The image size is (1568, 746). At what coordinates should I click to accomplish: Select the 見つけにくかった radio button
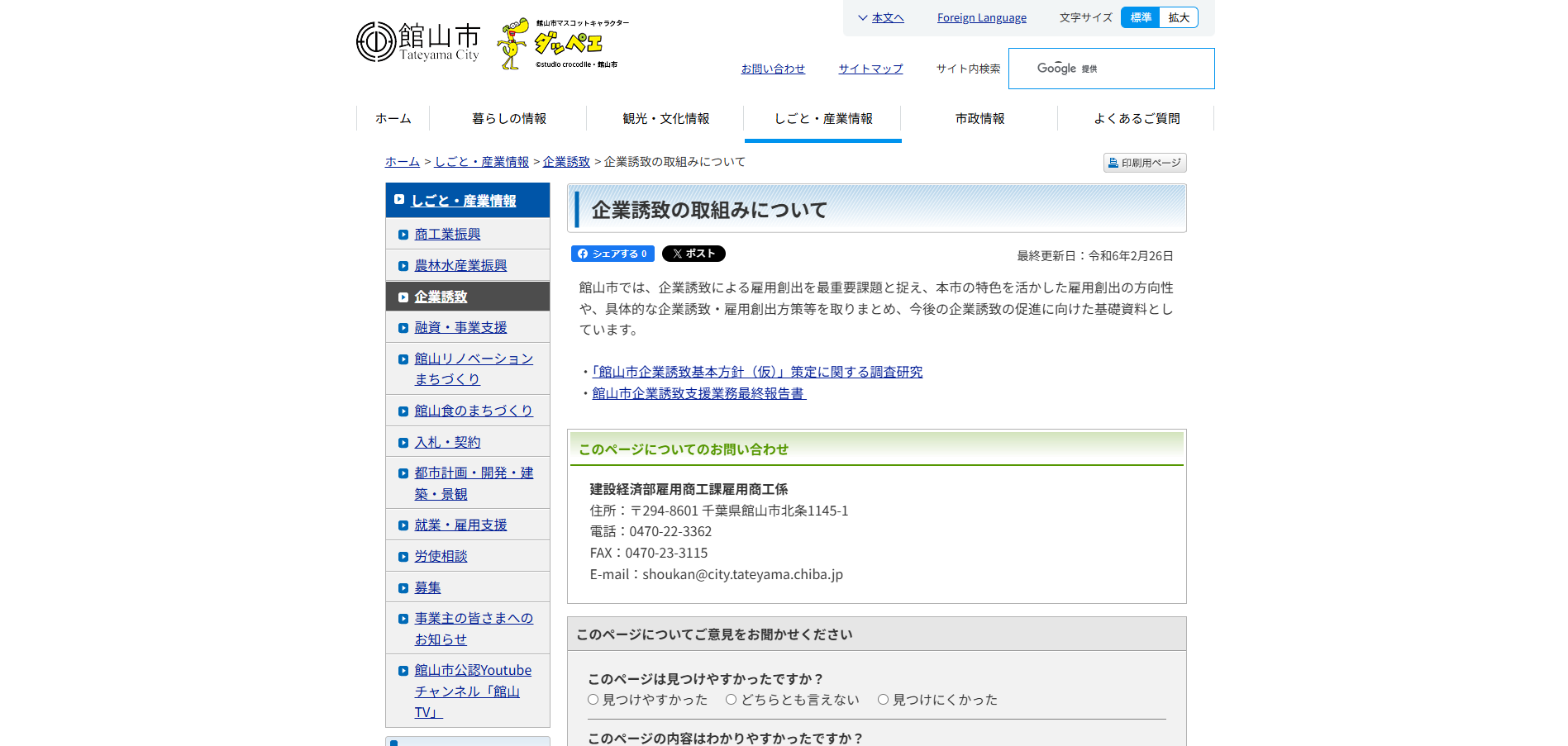[883, 699]
